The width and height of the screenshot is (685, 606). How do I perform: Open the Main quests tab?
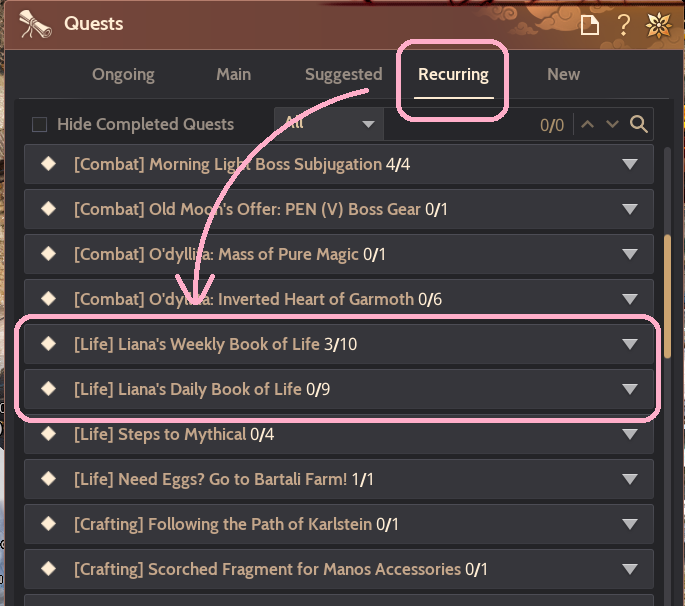tap(233, 74)
